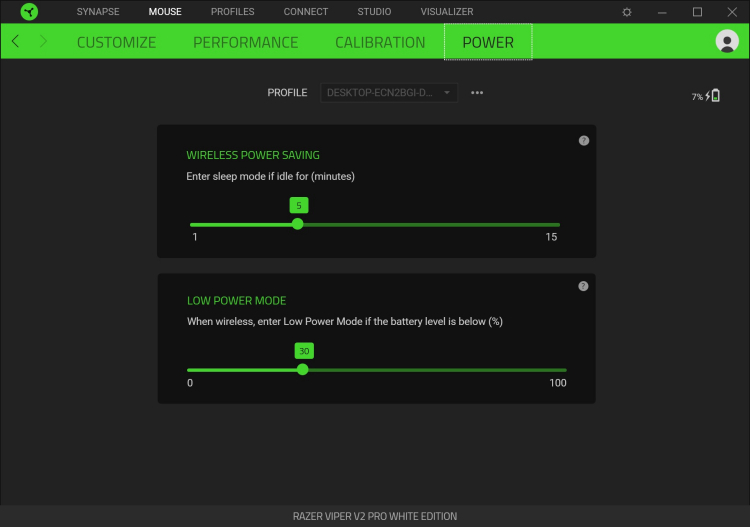Screen dimensions: 750x527
Task: Go back with the left arrow
Action: [x=15, y=41]
